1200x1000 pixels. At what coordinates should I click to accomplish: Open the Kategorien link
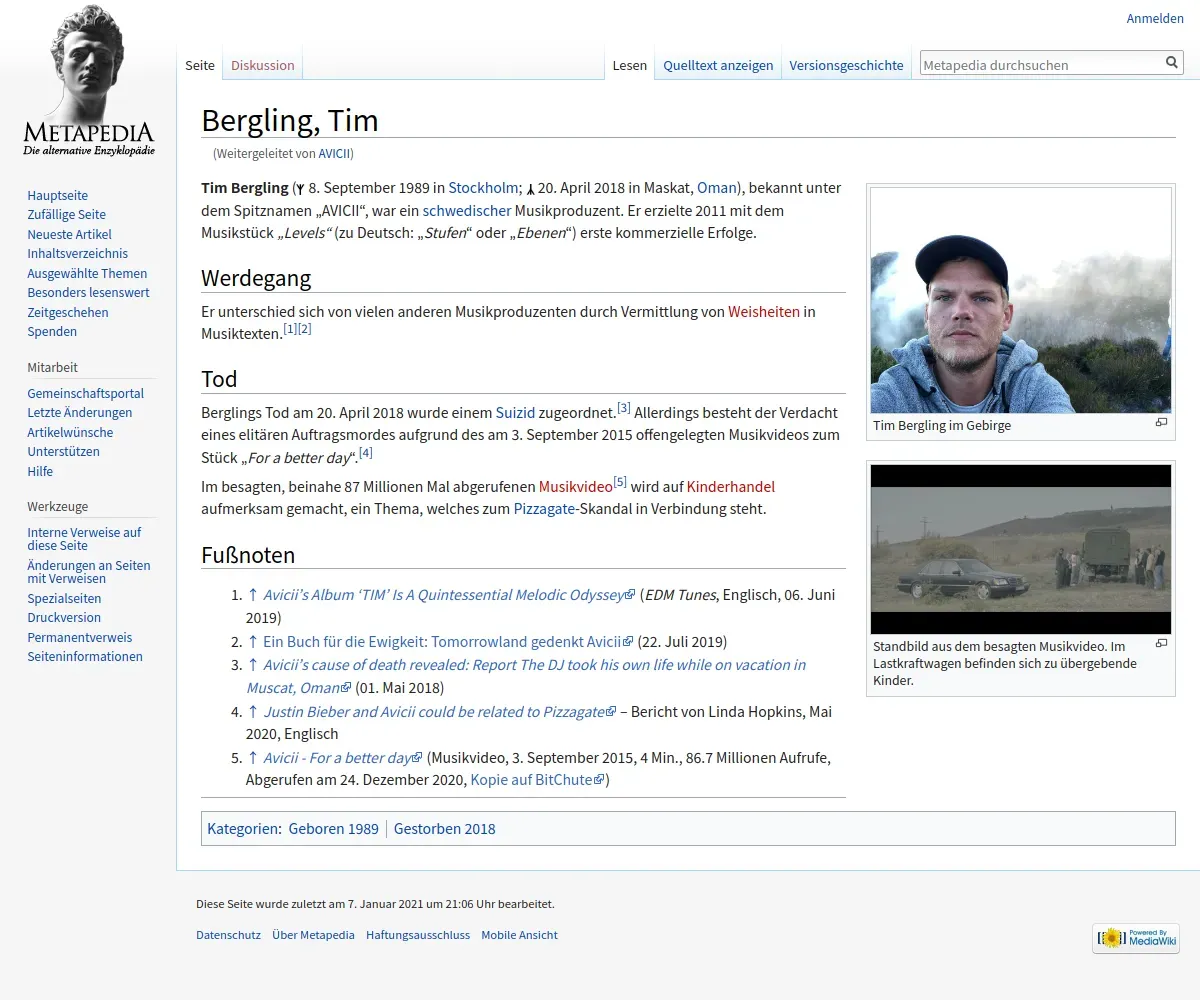[x=243, y=829]
